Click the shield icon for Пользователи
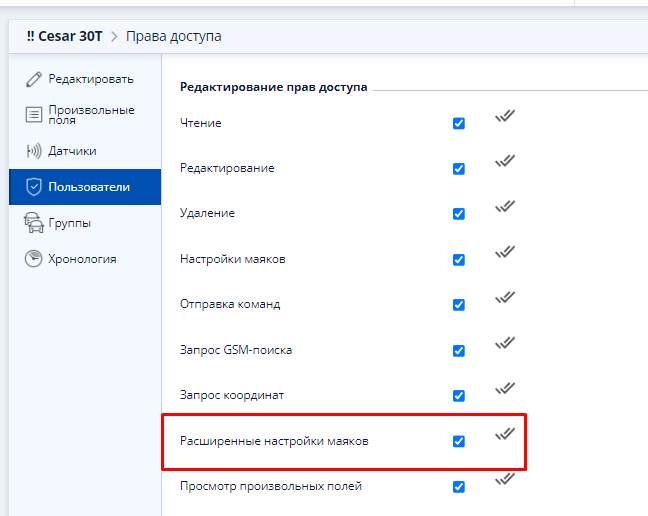Image resolution: width=648 pixels, height=516 pixels. [x=34, y=187]
